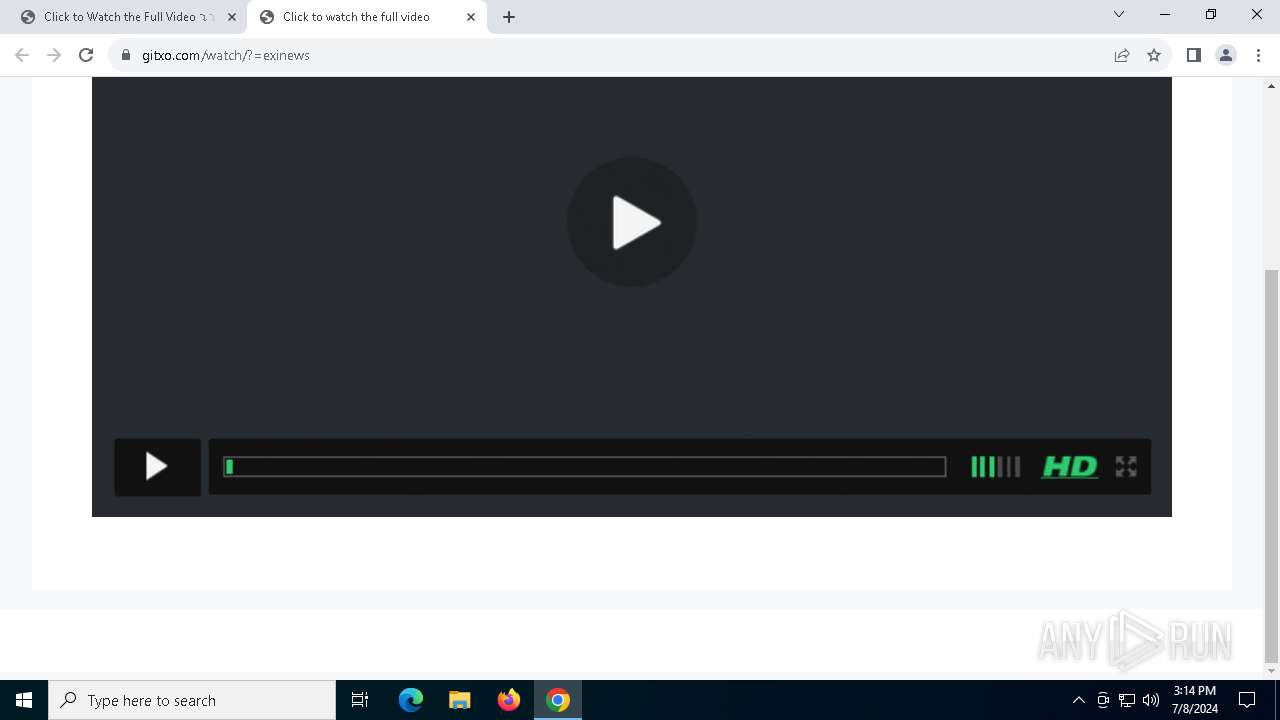Go back to previous page
Screen dimensions: 1280x720
[22, 55]
